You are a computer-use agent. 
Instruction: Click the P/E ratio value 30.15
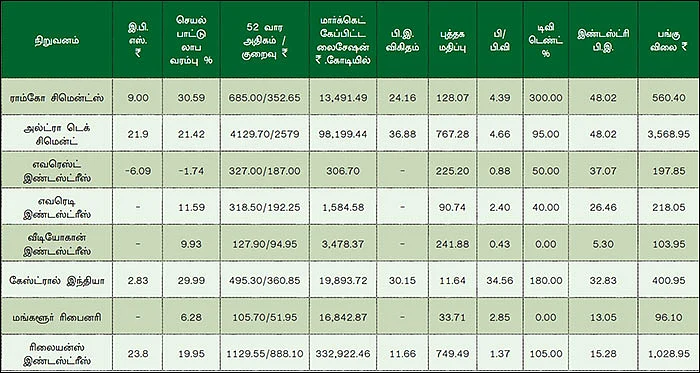point(402,281)
